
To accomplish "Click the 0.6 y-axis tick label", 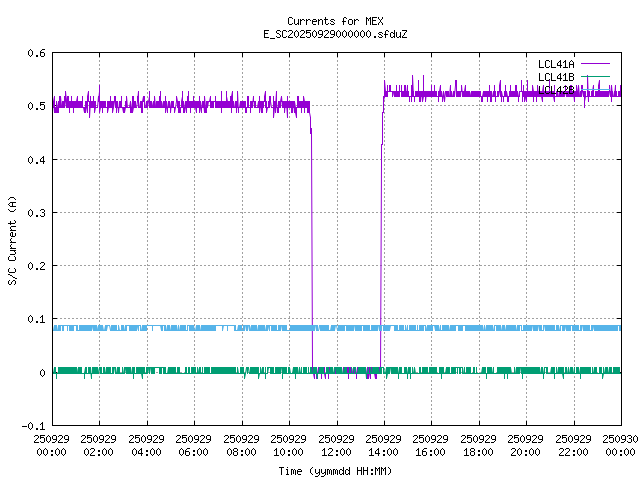I will 34,53.
